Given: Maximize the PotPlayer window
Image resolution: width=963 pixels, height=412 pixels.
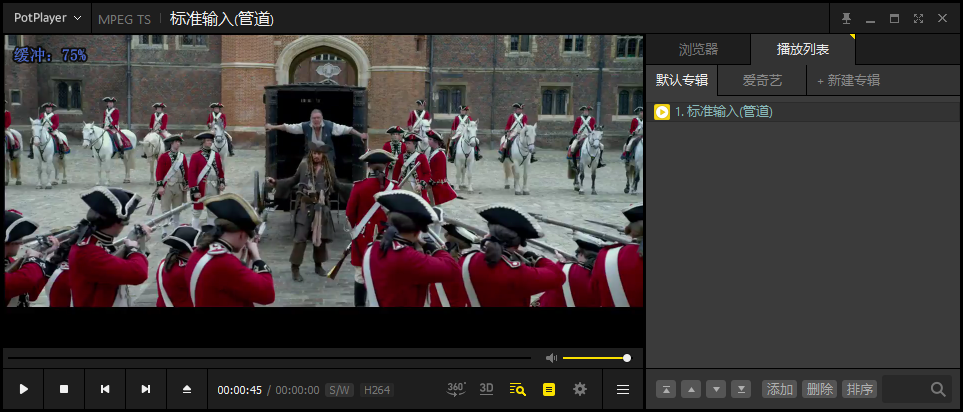Looking at the screenshot, I should (x=894, y=18).
